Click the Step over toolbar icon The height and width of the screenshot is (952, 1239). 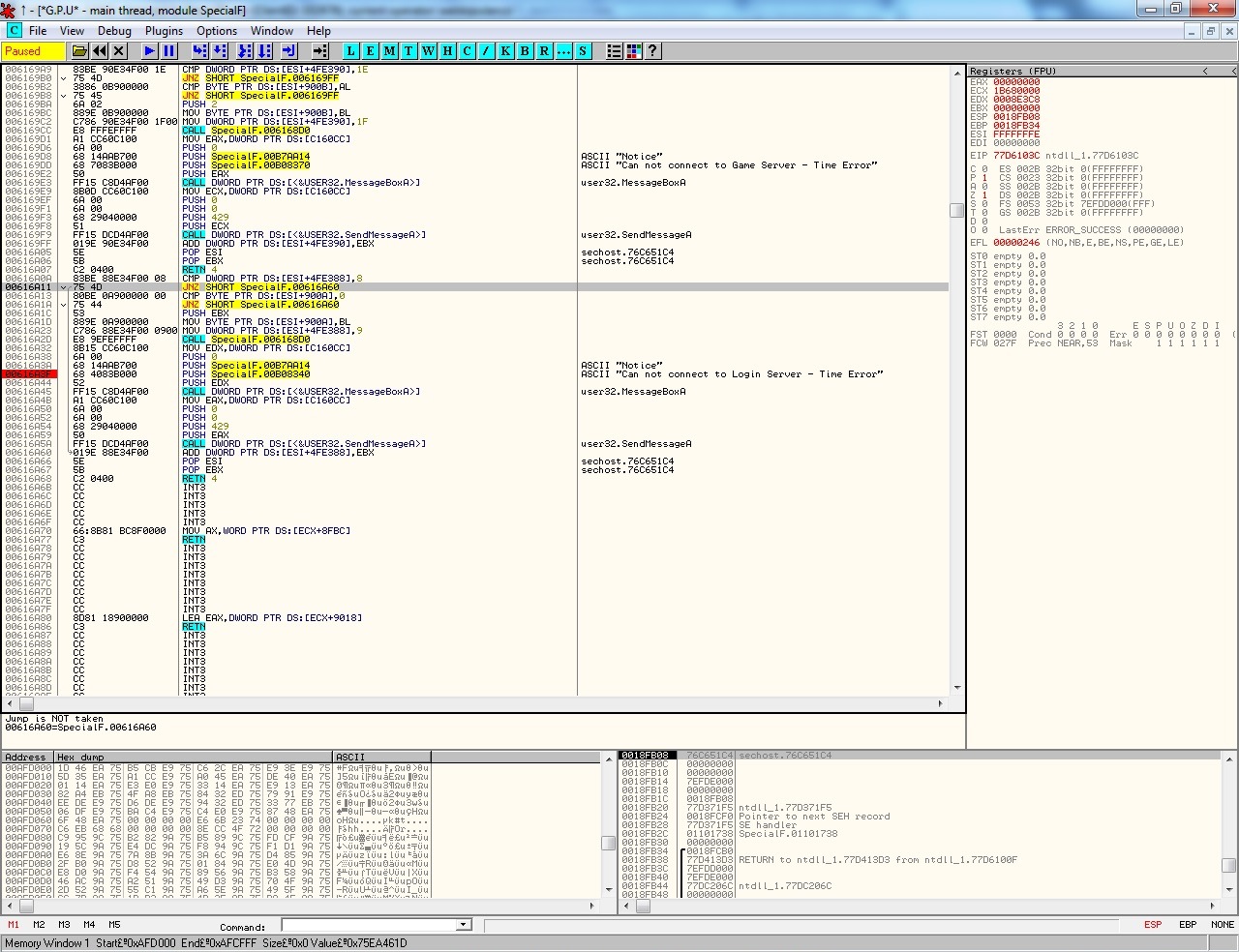pos(219,51)
